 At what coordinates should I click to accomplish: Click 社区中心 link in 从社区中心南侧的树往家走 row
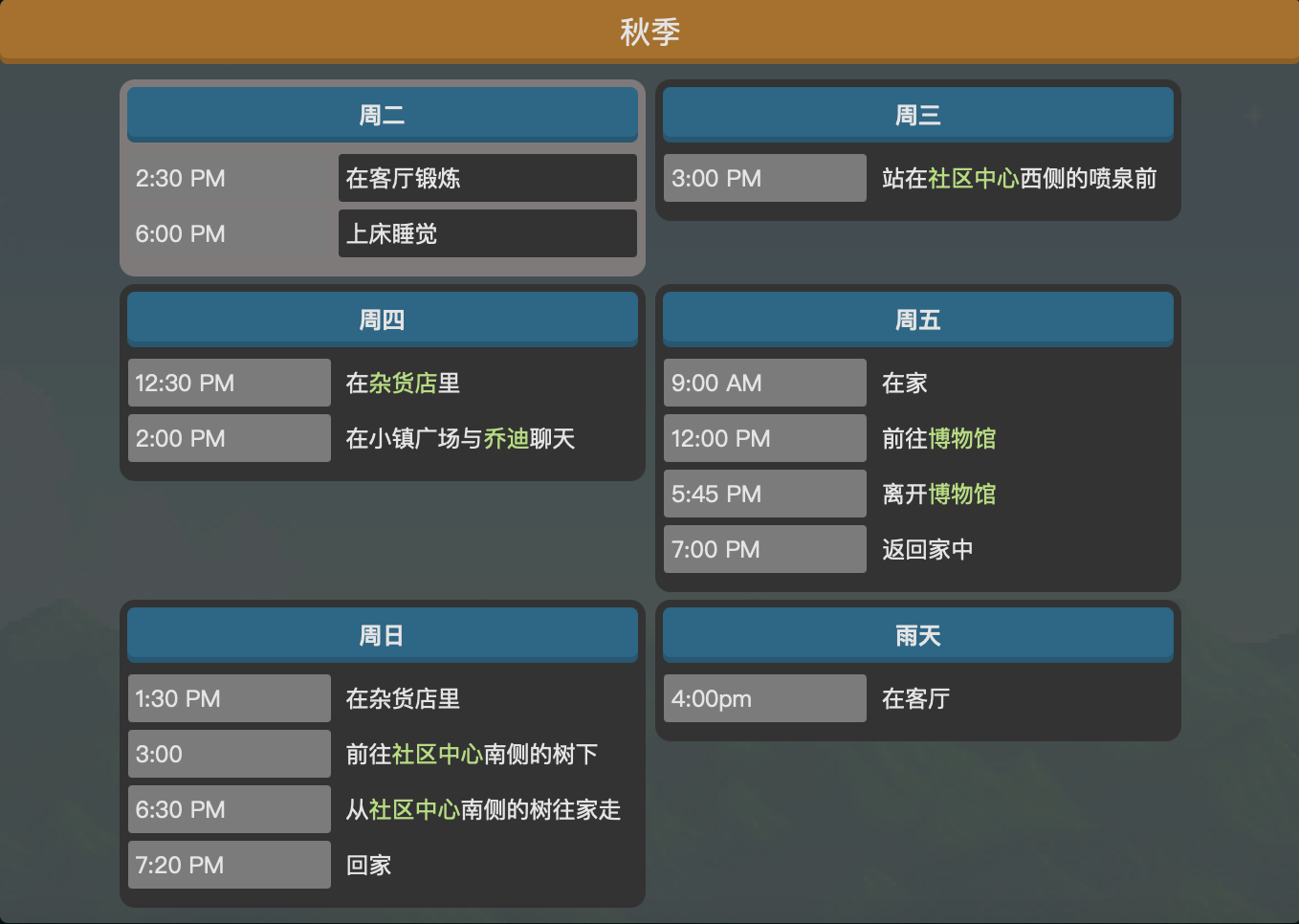click(415, 810)
